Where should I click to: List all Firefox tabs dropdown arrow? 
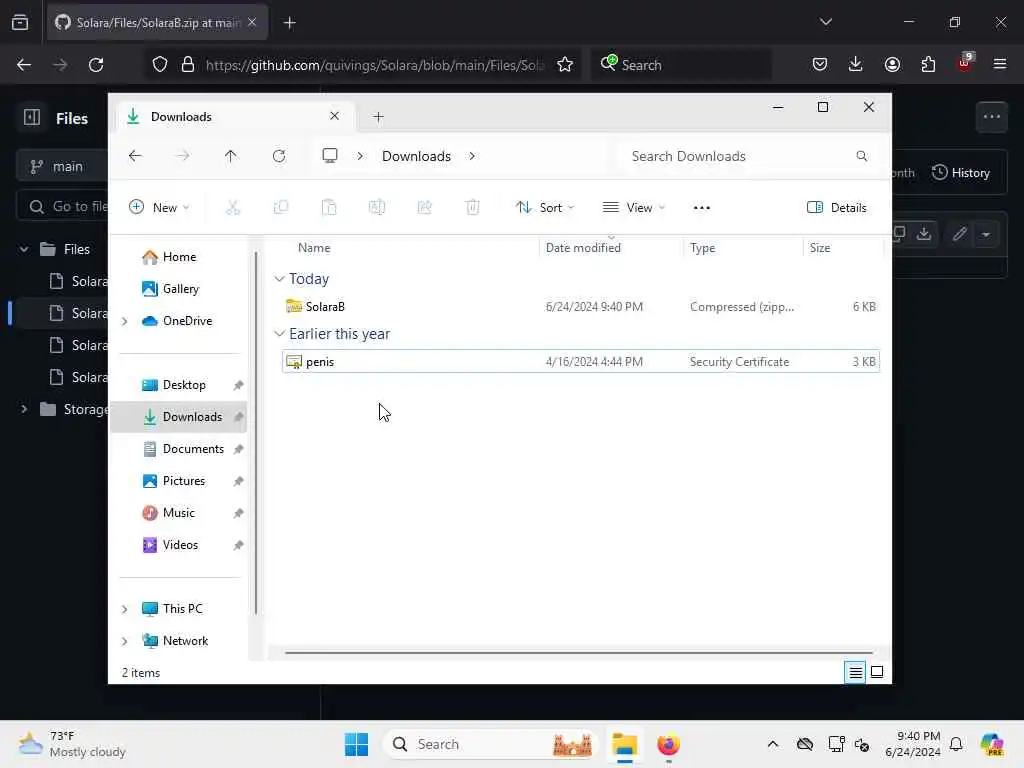tap(825, 22)
